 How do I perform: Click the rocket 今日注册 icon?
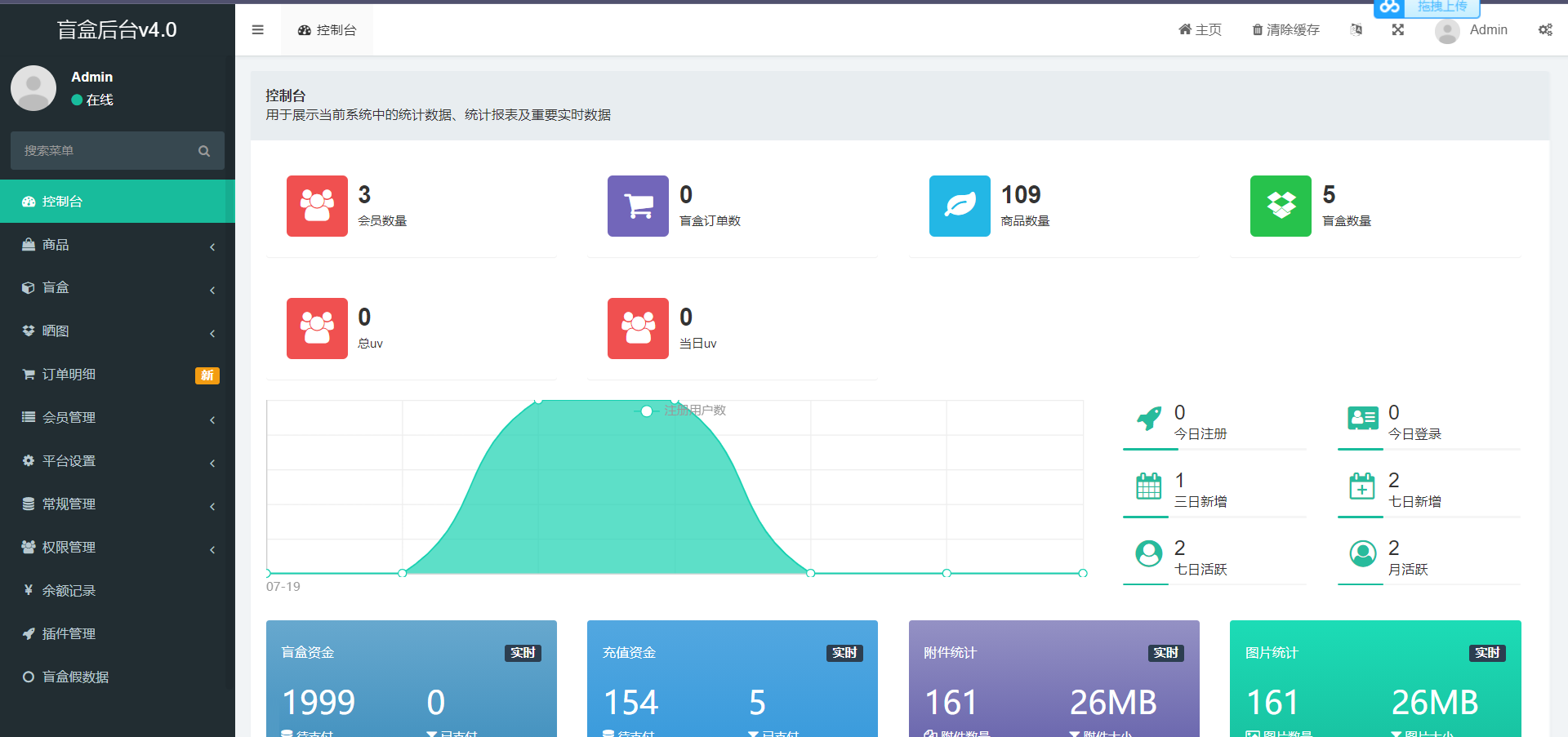pos(1149,419)
